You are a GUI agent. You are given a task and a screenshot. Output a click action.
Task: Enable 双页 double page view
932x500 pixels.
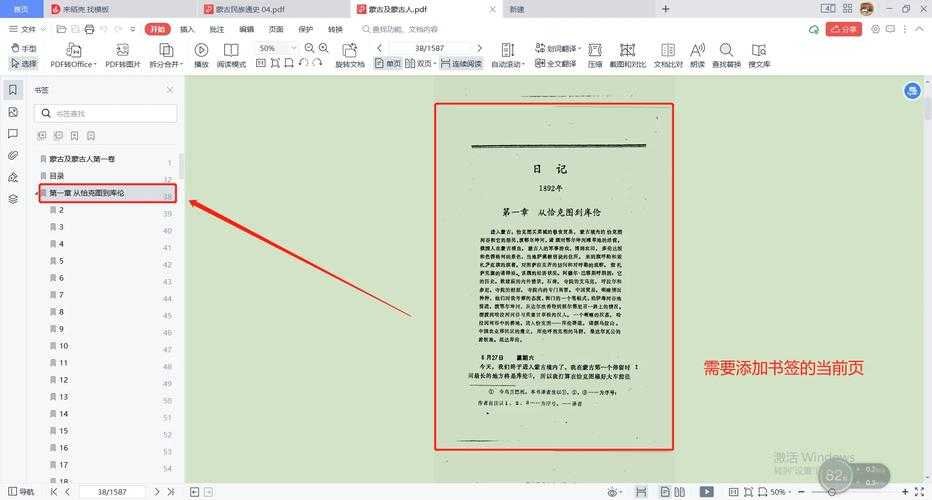[420, 64]
